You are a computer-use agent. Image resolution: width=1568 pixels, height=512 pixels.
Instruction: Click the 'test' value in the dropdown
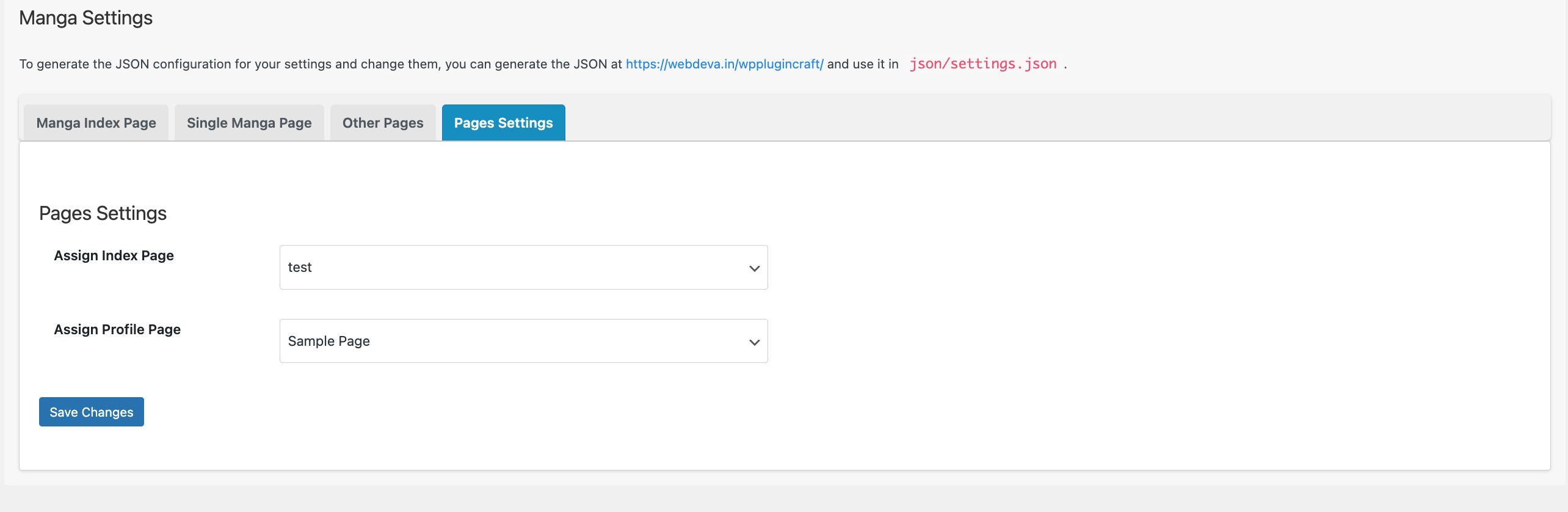pos(300,268)
